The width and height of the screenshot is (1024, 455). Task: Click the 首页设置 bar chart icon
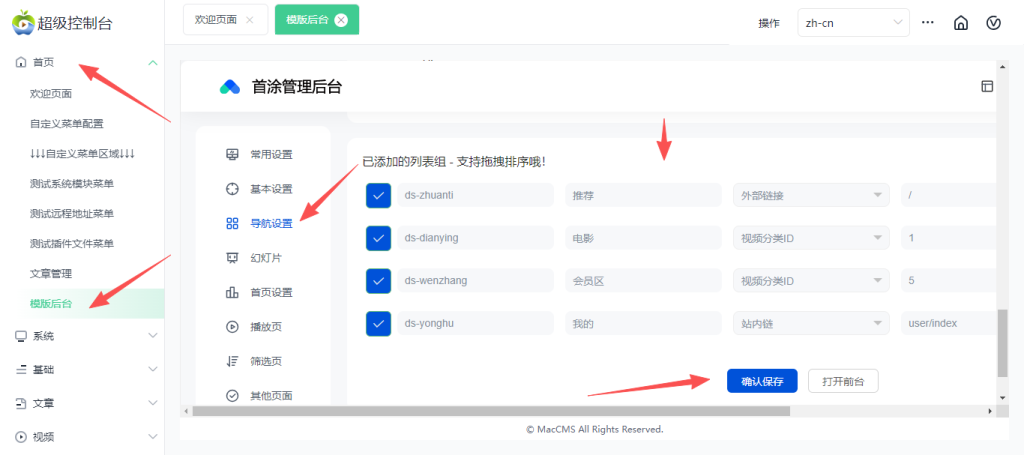tap(232, 292)
